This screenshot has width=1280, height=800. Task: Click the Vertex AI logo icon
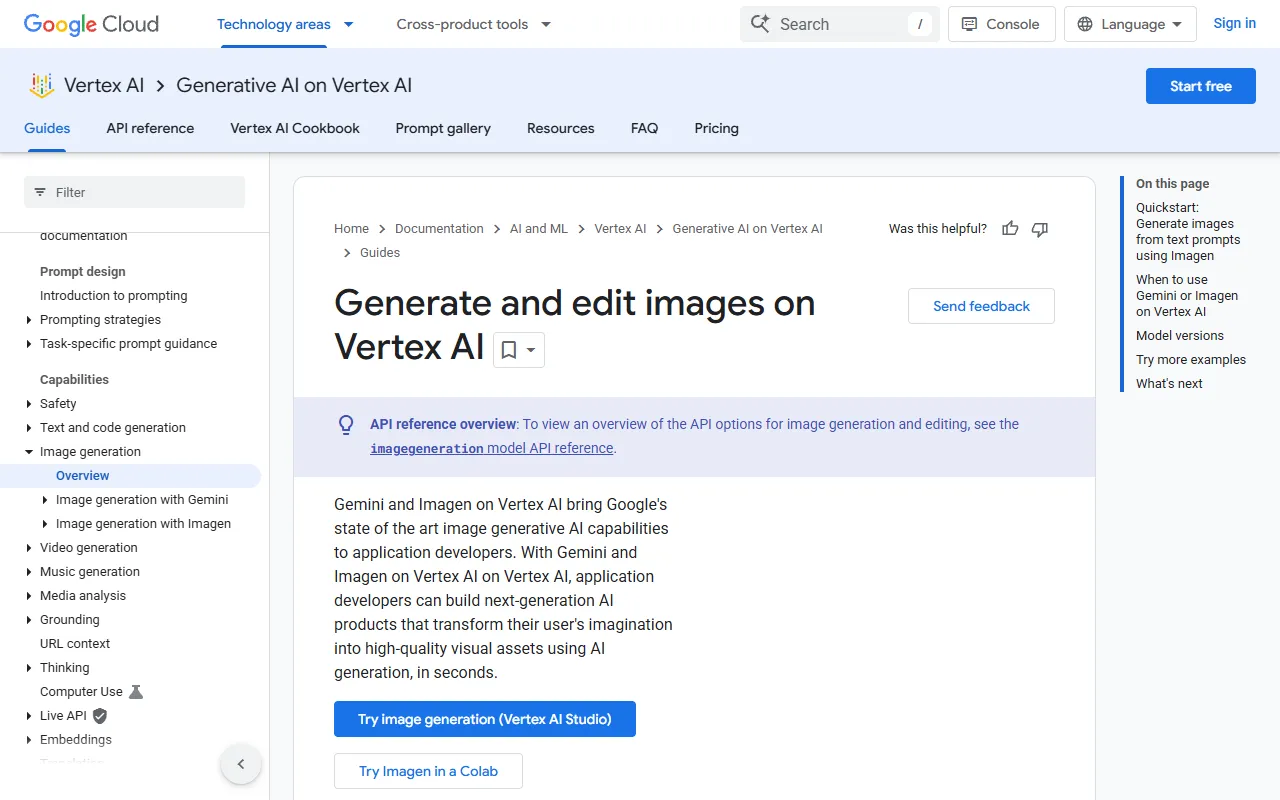click(x=41, y=86)
